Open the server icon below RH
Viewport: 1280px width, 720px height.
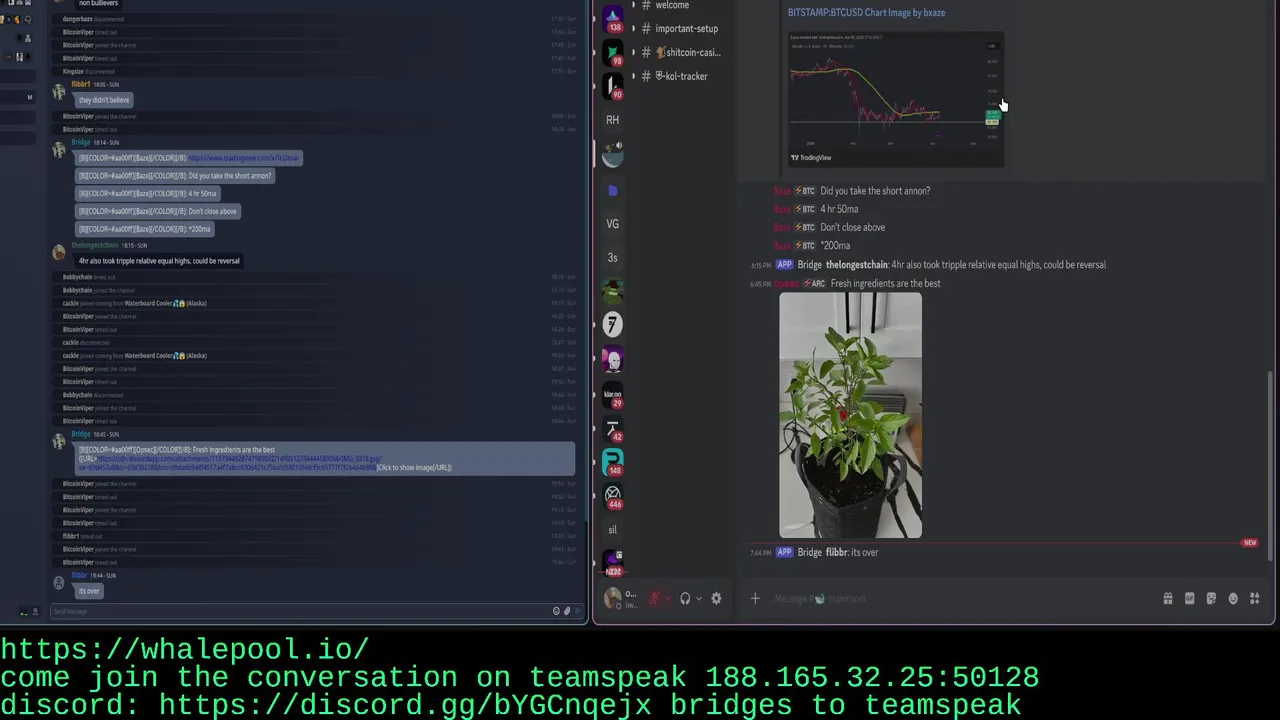coord(612,154)
